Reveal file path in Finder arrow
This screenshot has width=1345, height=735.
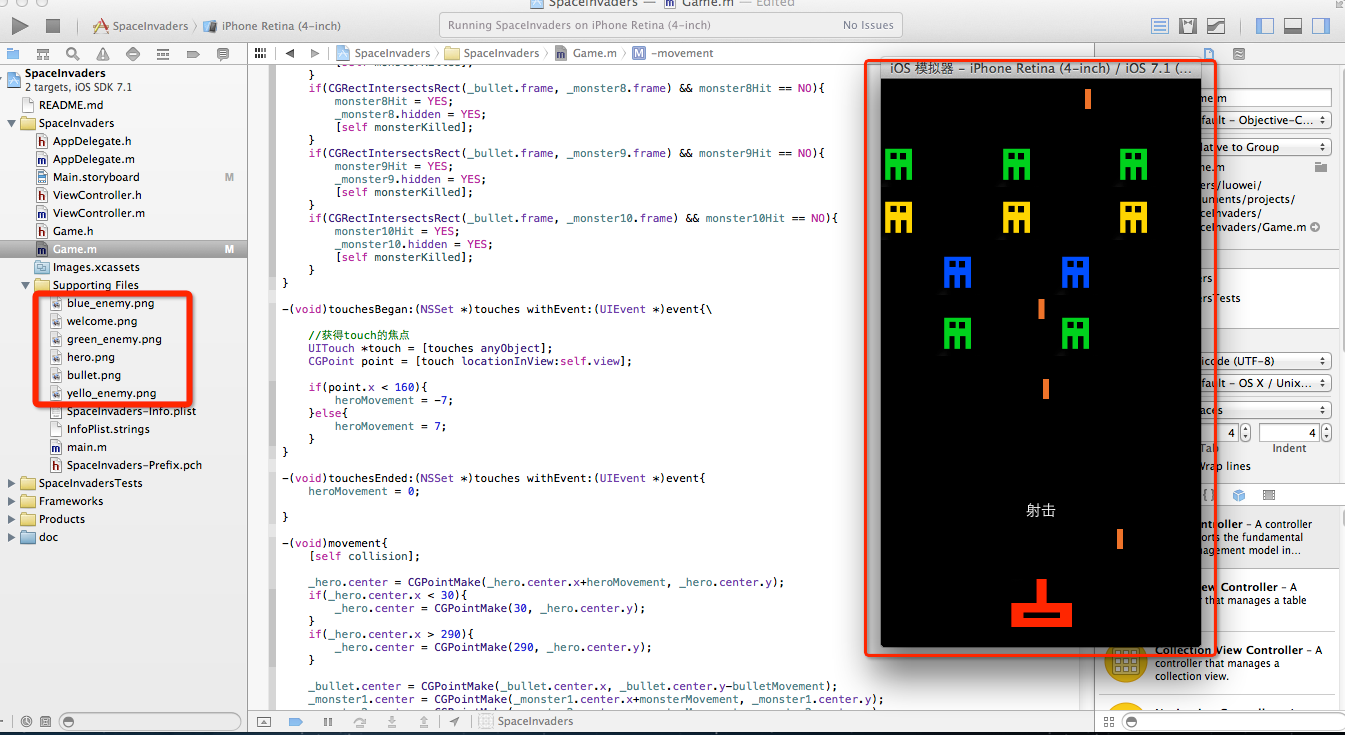click(x=1315, y=227)
